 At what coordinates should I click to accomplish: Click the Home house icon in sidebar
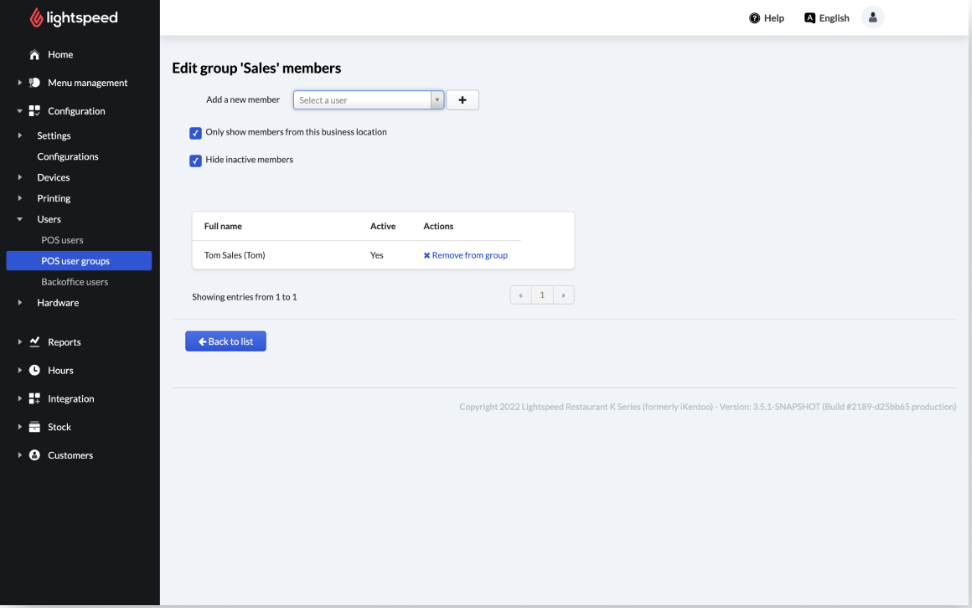coord(35,55)
